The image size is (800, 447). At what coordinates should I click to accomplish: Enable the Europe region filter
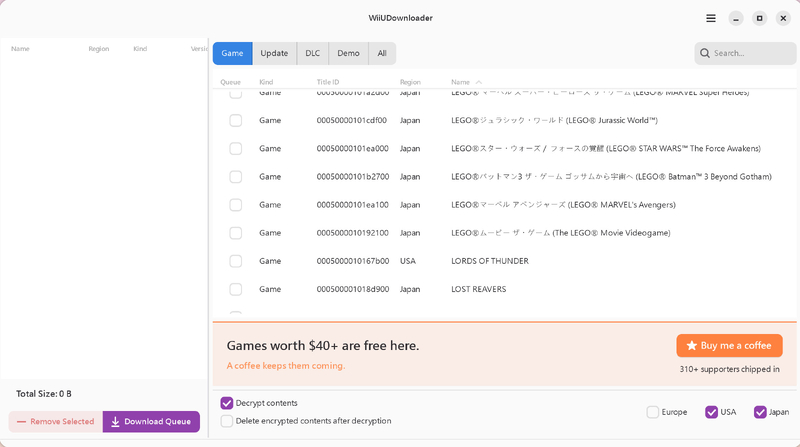(653, 412)
